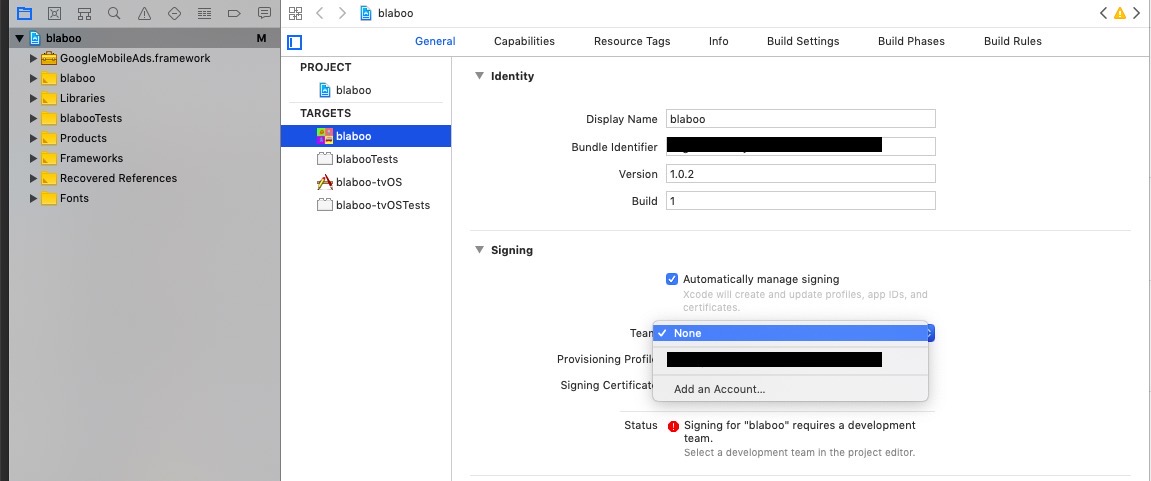Select the blaboo target
The width and height of the screenshot is (1151, 481).
click(366, 136)
